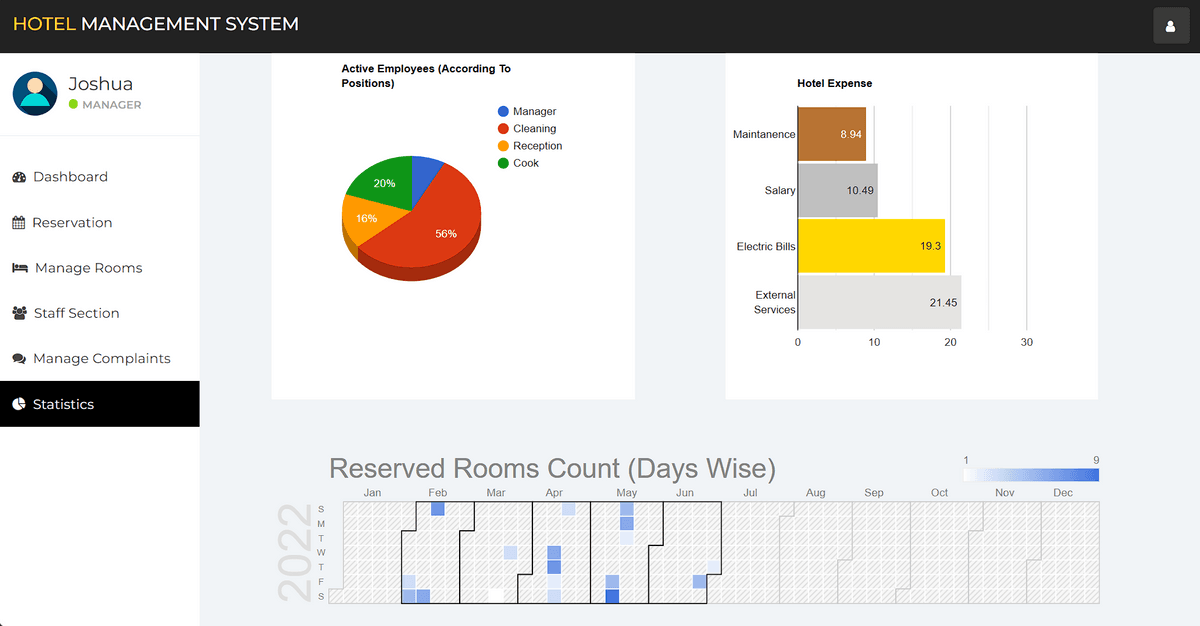This screenshot has height=626, width=1200.
Task: Click the Staff Section people icon
Action: (x=19, y=313)
